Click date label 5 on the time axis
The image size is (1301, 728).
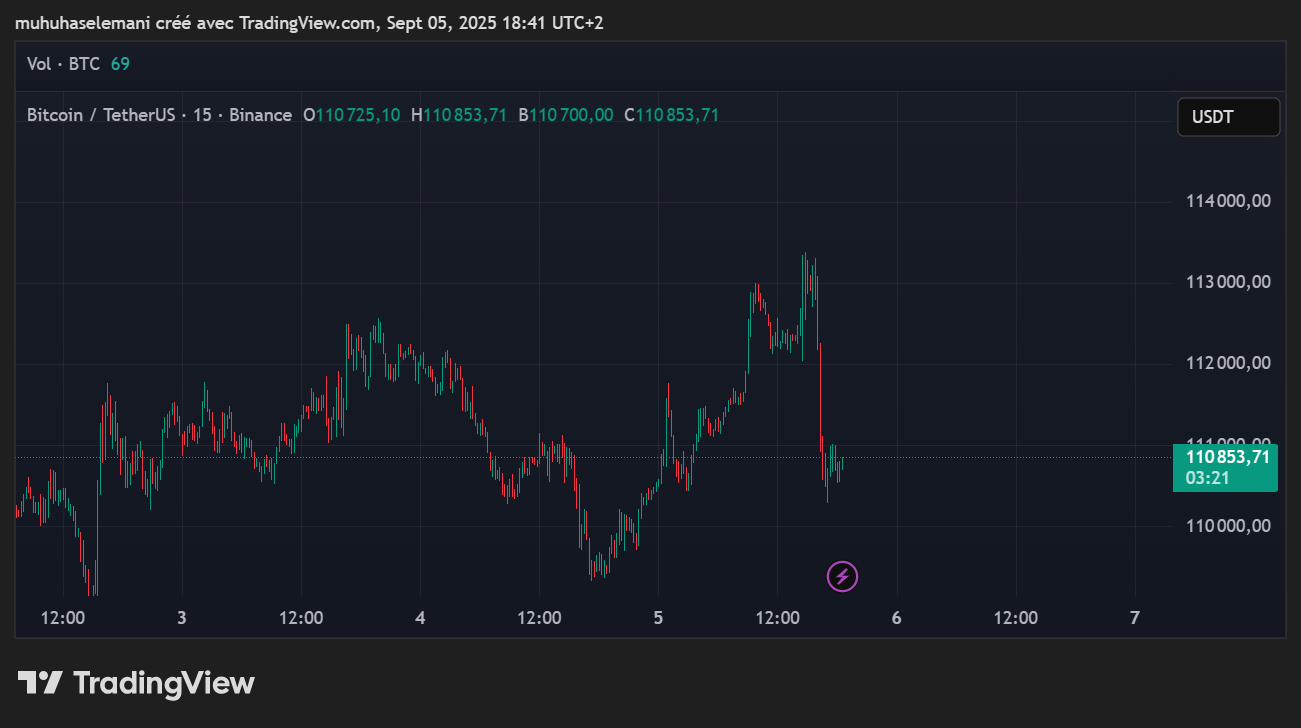tap(658, 618)
